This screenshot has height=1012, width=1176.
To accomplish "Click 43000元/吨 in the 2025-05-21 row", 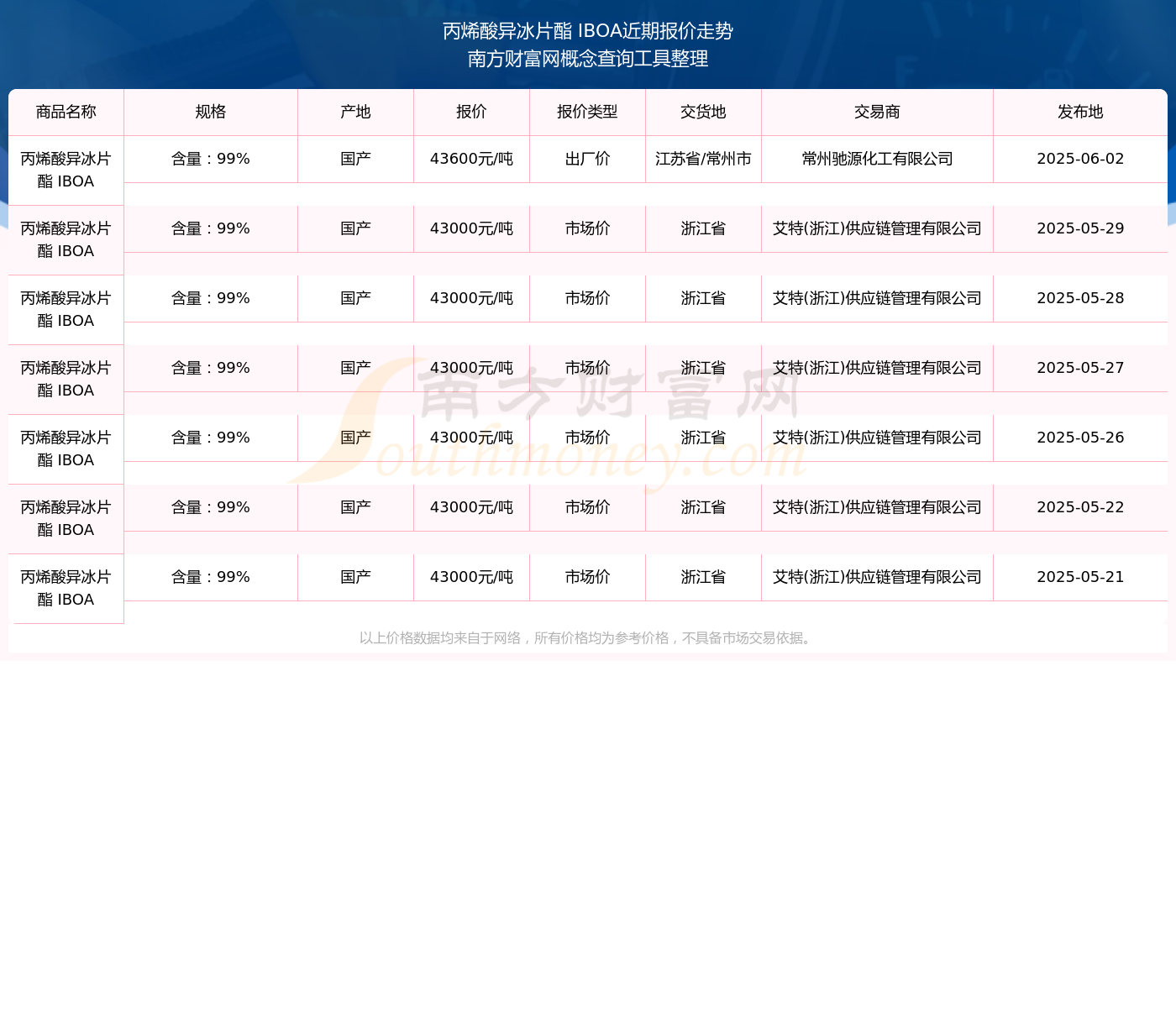I will (x=472, y=578).
